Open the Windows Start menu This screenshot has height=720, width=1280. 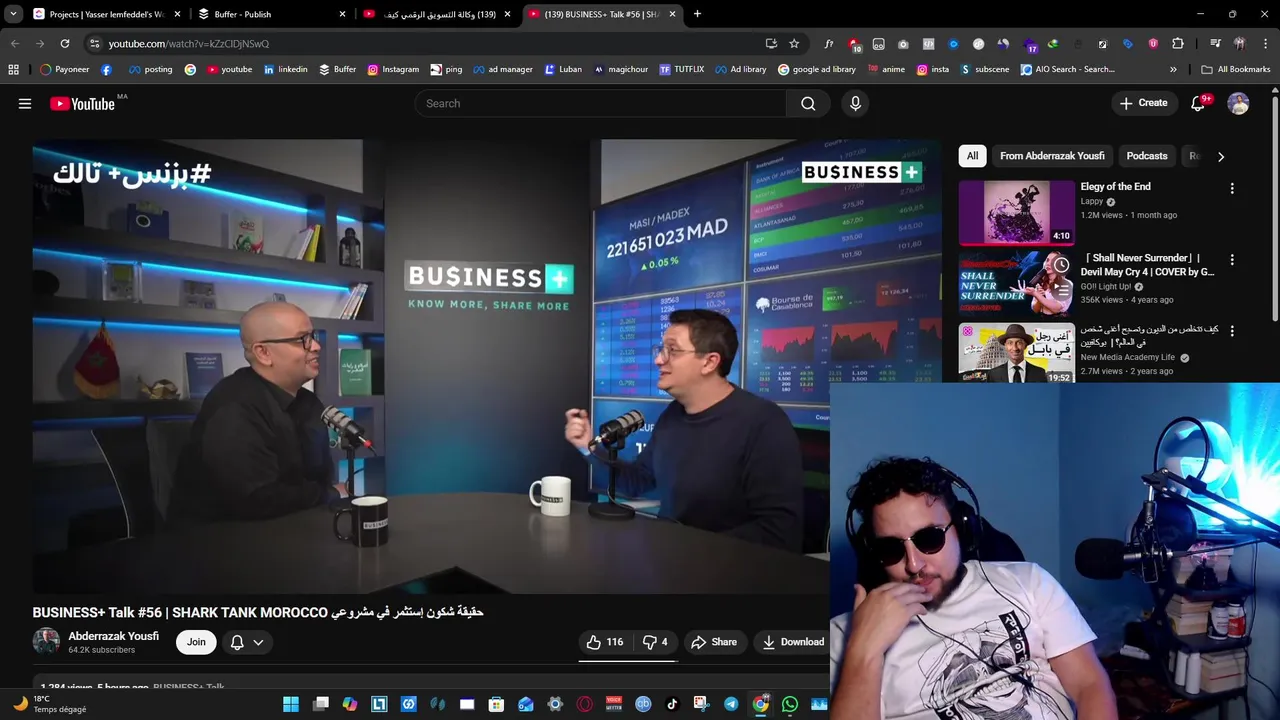click(x=291, y=704)
